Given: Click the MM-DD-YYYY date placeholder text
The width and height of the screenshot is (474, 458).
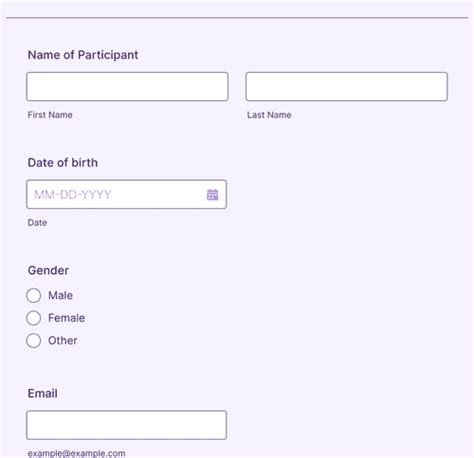Looking at the screenshot, I should click(73, 195).
